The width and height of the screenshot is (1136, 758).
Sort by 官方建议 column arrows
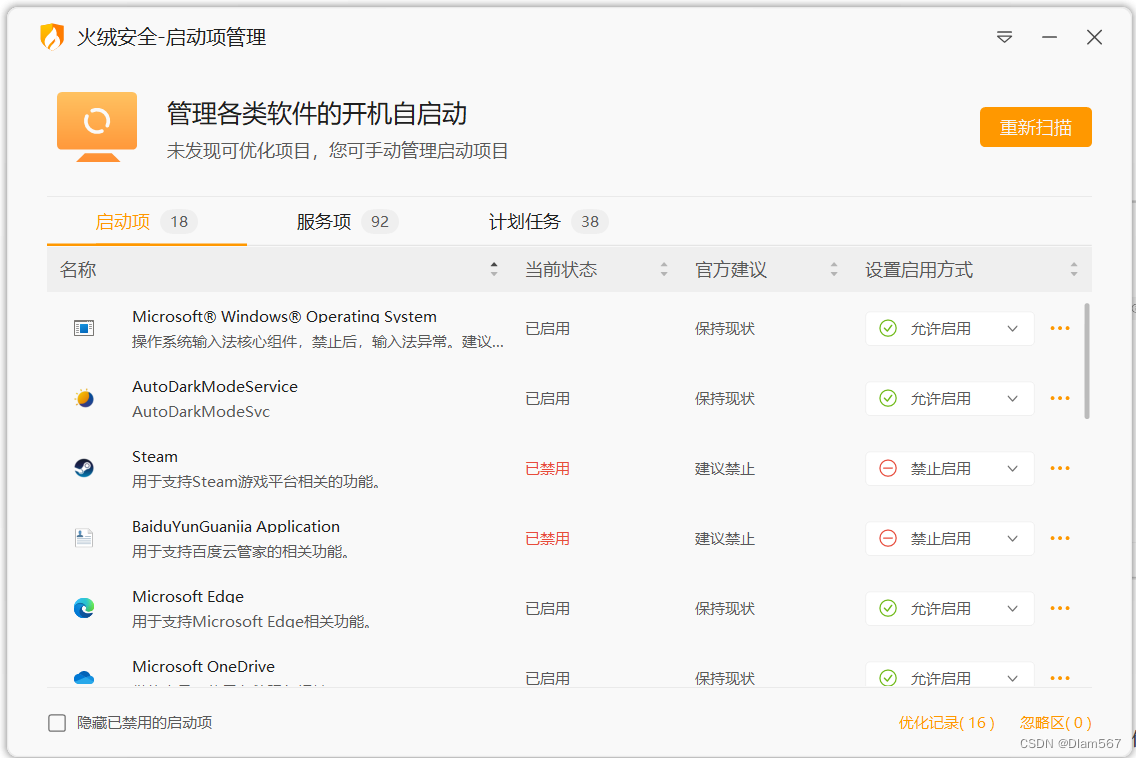click(834, 270)
